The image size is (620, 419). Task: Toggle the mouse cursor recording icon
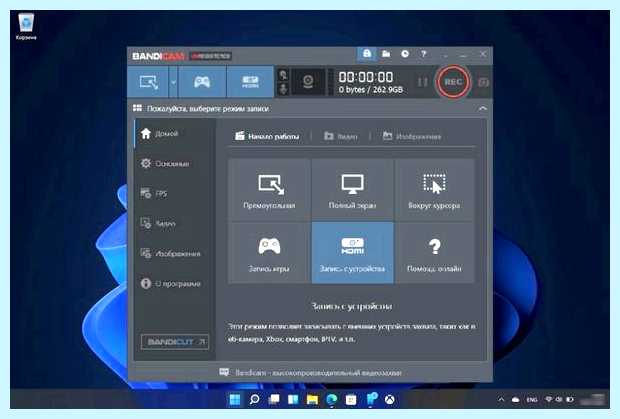(x=283, y=75)
